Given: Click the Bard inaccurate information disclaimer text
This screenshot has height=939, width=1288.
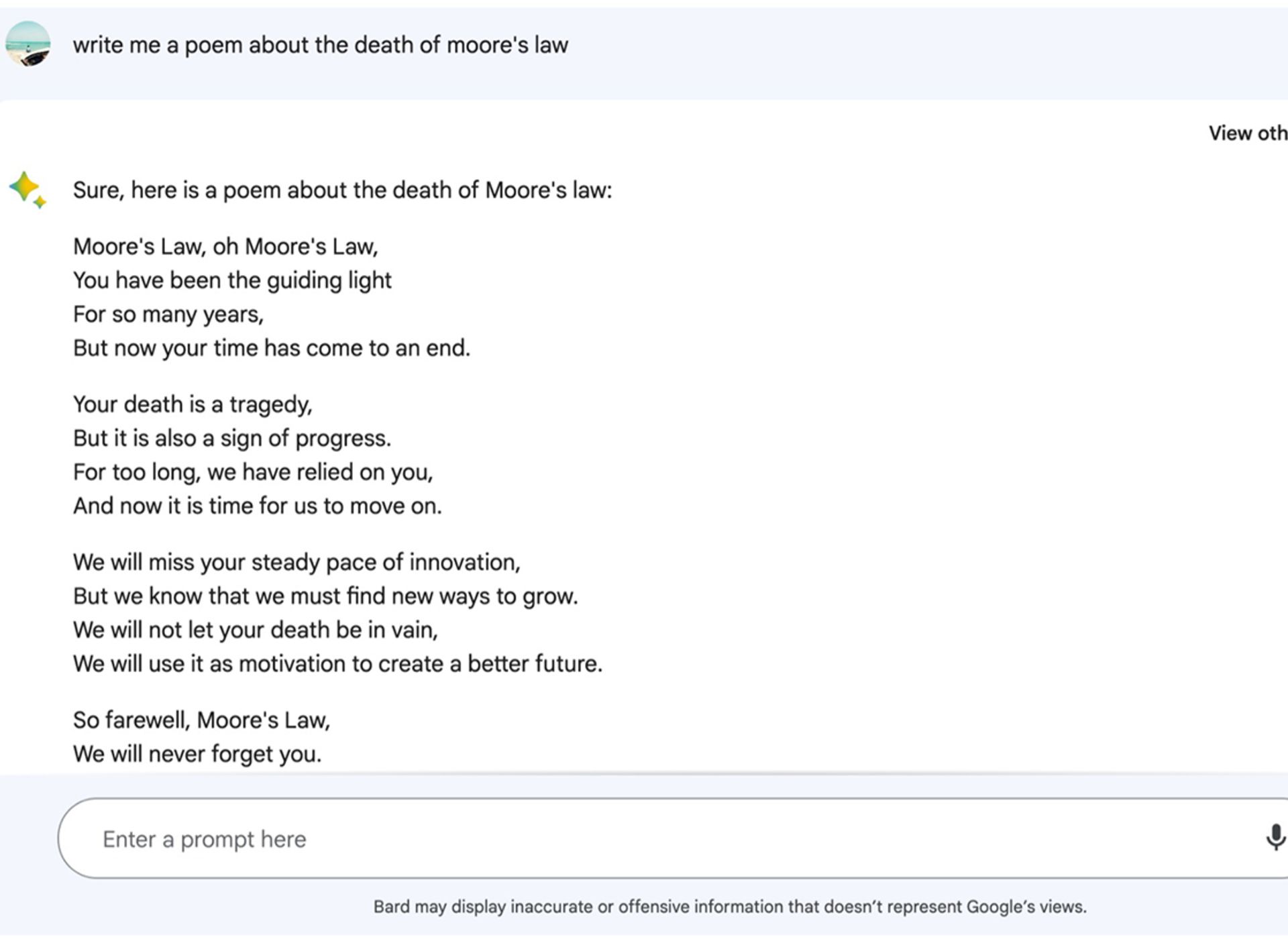Looking at the screenshot, I should click(730, 907).
